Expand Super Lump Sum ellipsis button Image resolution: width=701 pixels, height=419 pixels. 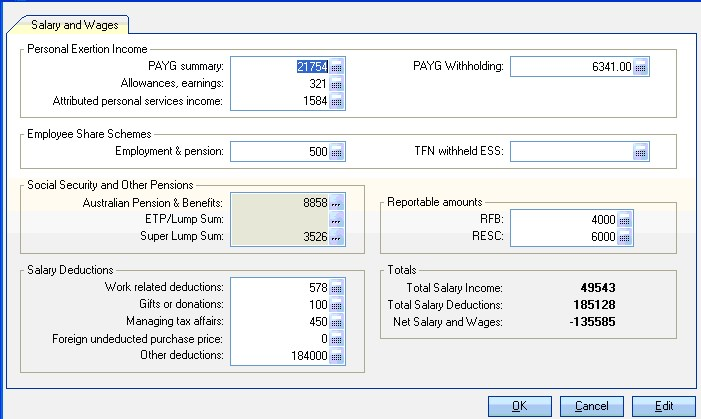pyautogui.click(x=337, y=237)
